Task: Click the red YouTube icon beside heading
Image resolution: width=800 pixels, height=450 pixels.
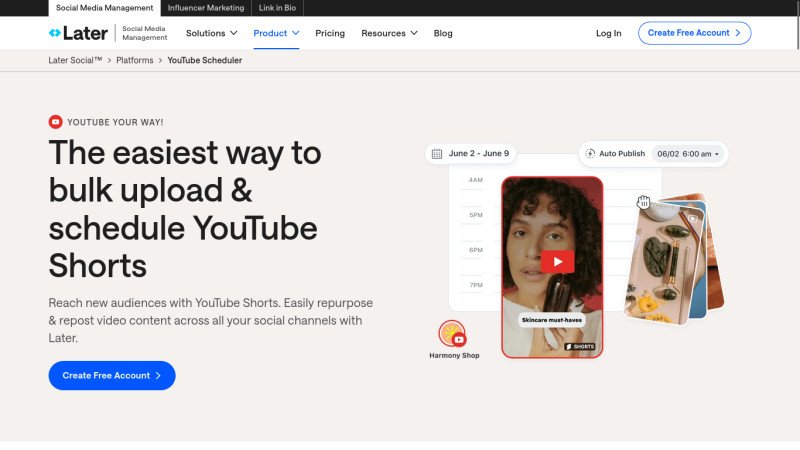Action: pos(56,122)
